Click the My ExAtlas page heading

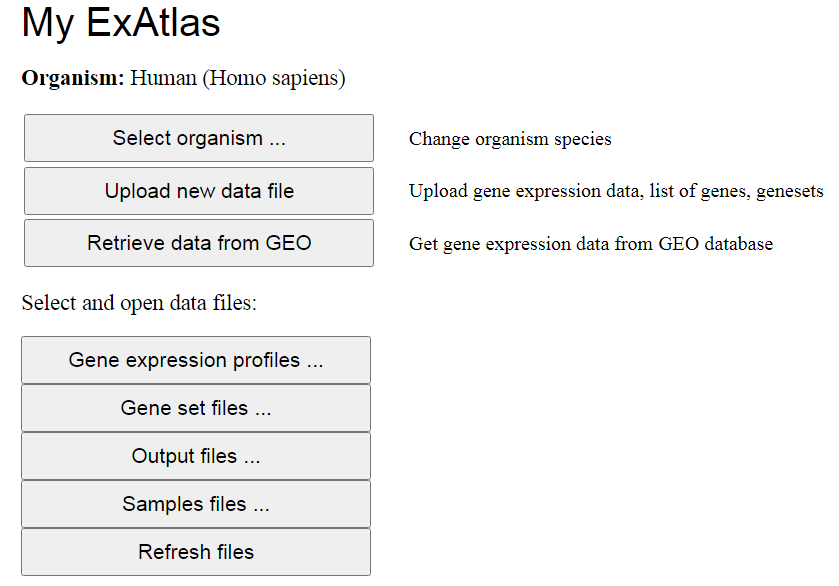click(121, 23)
